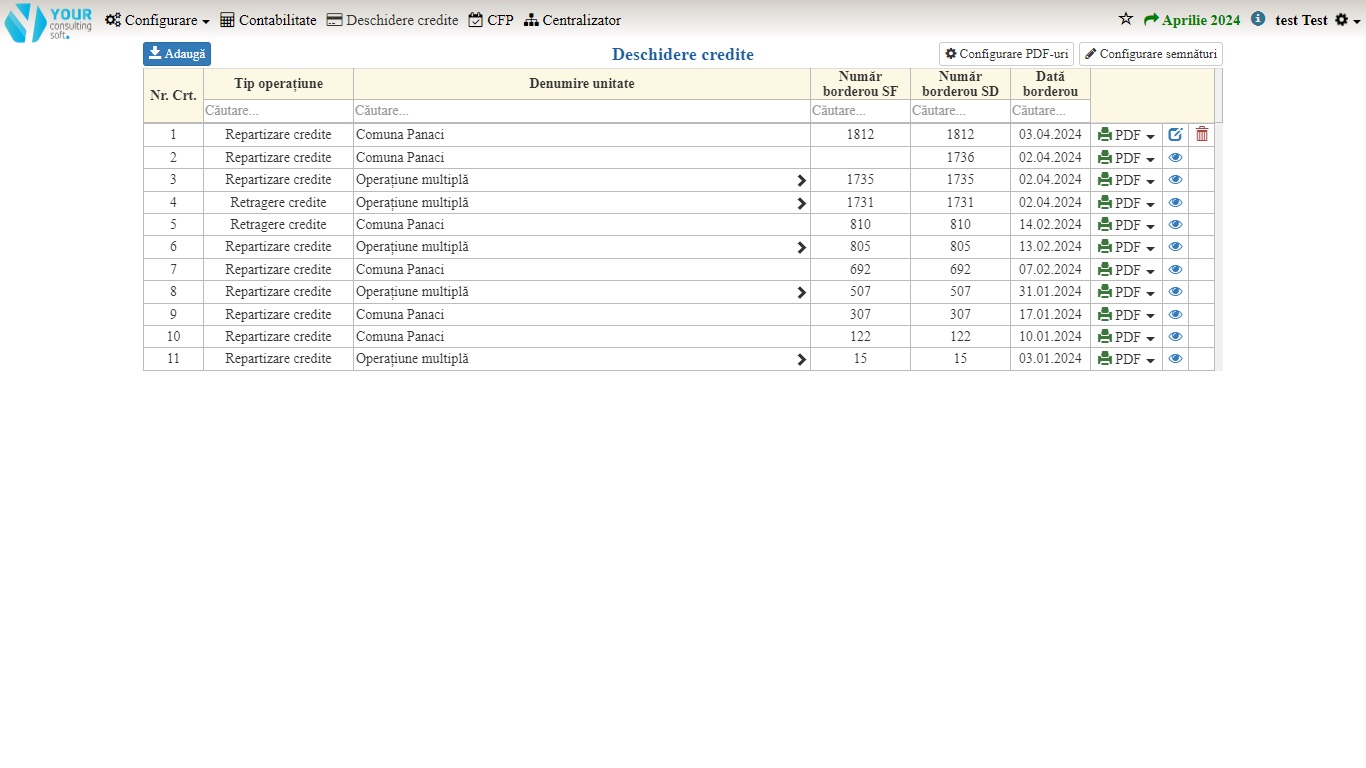Click the Denumire unitate search field
1366x768 pixels.
click(581, 111)
